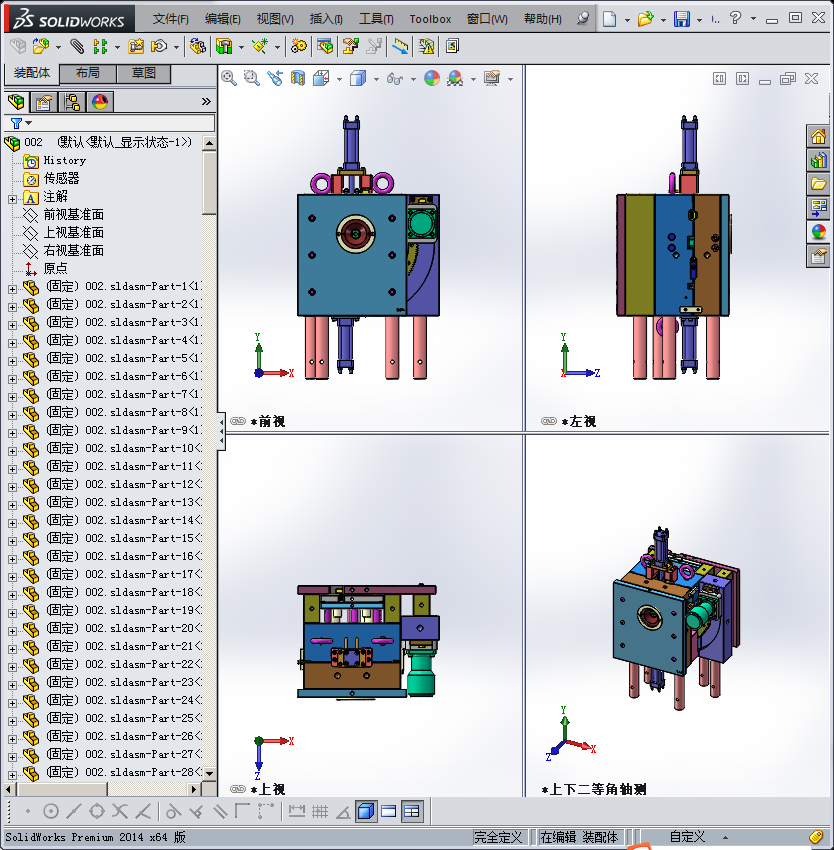Open the DisplayManager color ball tab
Screen dimensions: 834x850
click(x=100, y=101)
